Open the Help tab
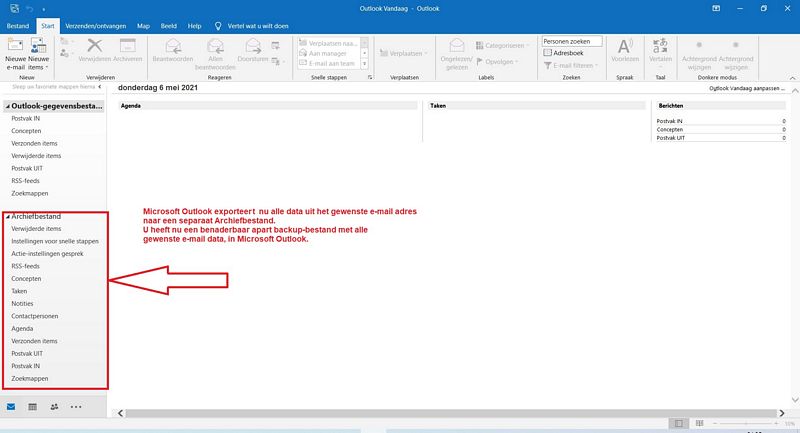 194,26
